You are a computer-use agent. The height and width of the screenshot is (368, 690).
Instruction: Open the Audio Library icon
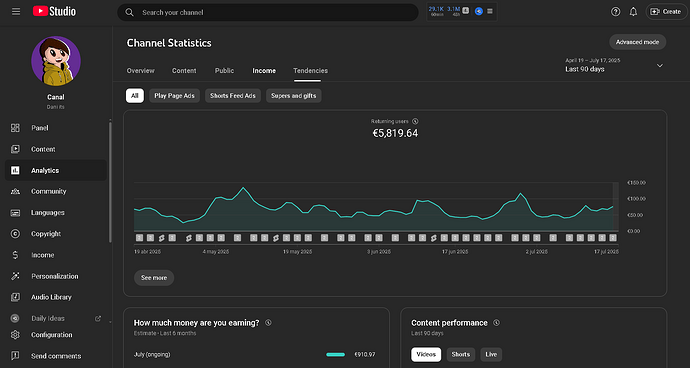click(15, 297)
